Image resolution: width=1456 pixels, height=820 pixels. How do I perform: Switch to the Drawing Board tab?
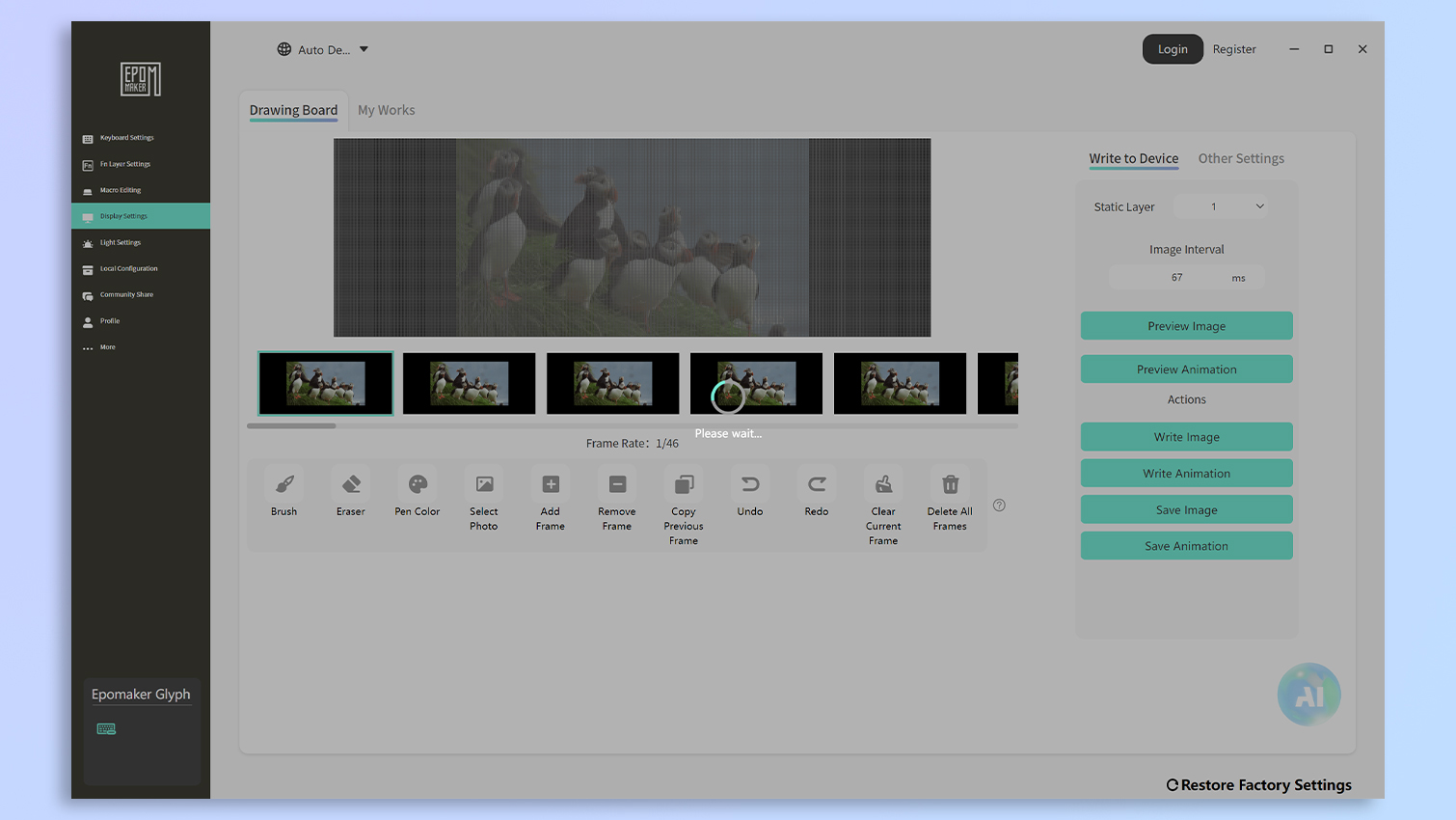tap(293, 110)
